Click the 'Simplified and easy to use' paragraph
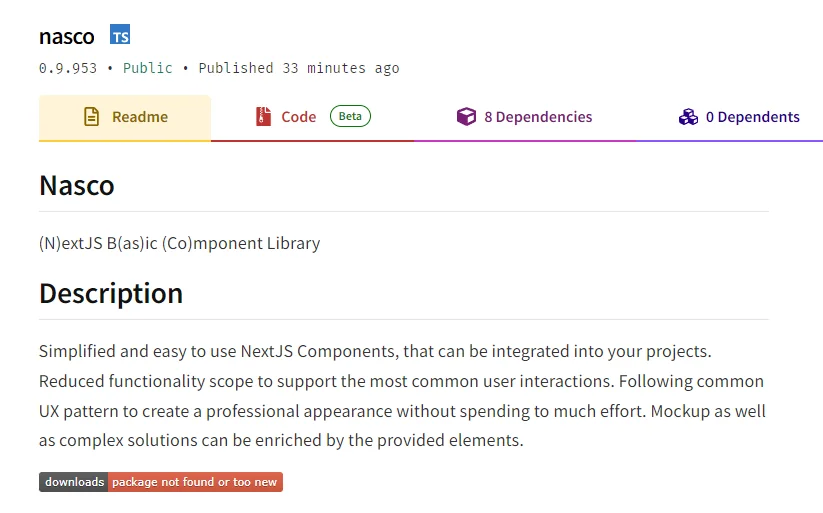The height and width of the screenshot is (513, 823). point(403,395)
